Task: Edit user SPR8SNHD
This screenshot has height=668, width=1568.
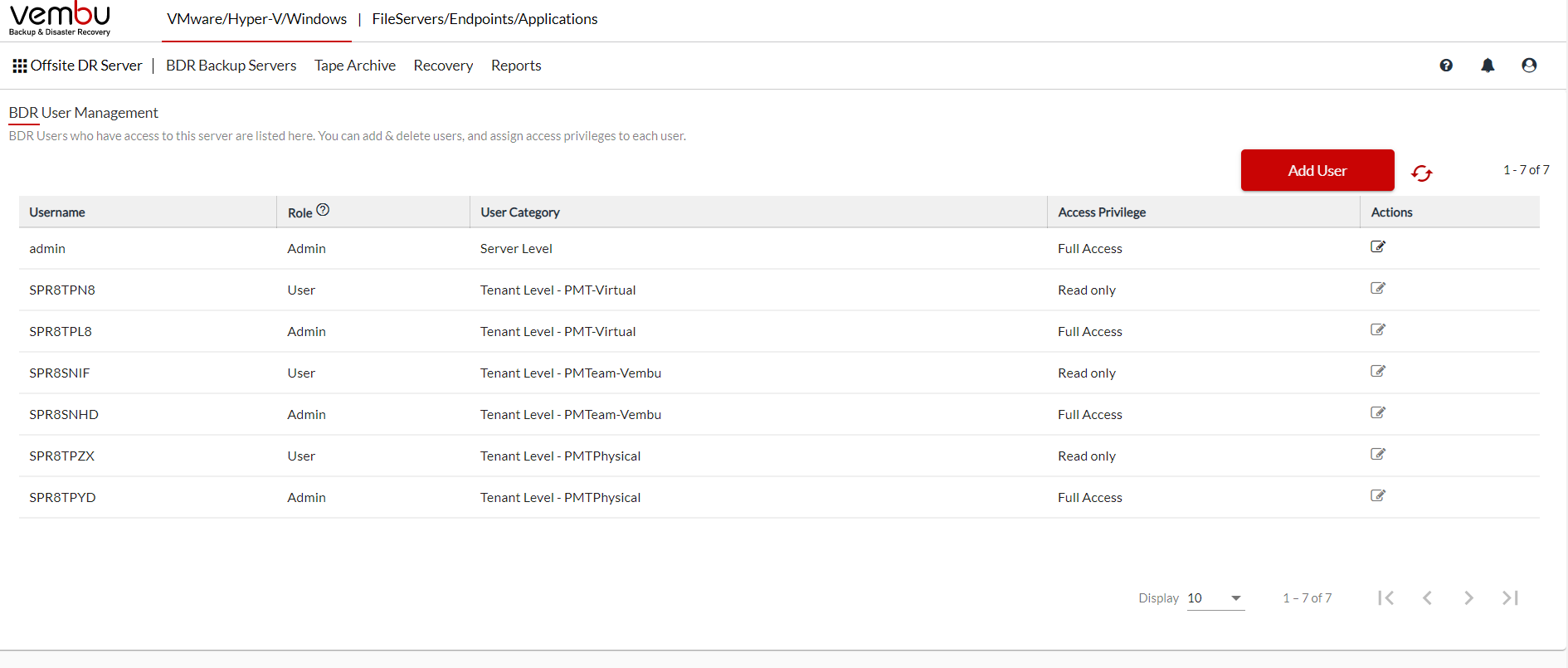Action: (1378, 412)
